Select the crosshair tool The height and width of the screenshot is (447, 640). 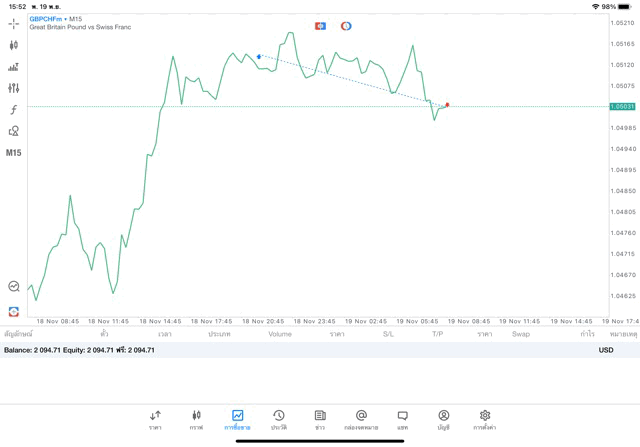(14, 23)
